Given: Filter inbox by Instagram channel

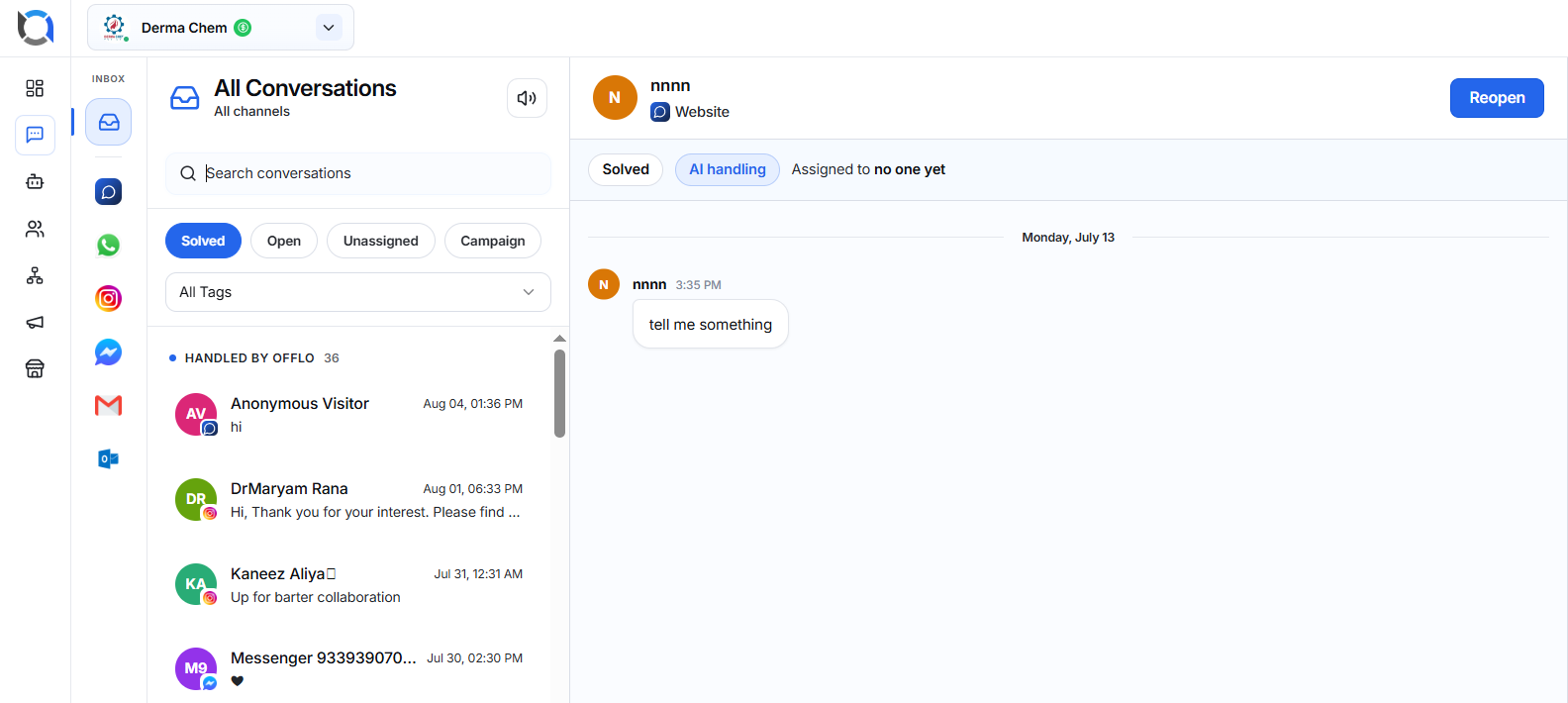Looking at the screenshot, I should [x=109, y=298].
